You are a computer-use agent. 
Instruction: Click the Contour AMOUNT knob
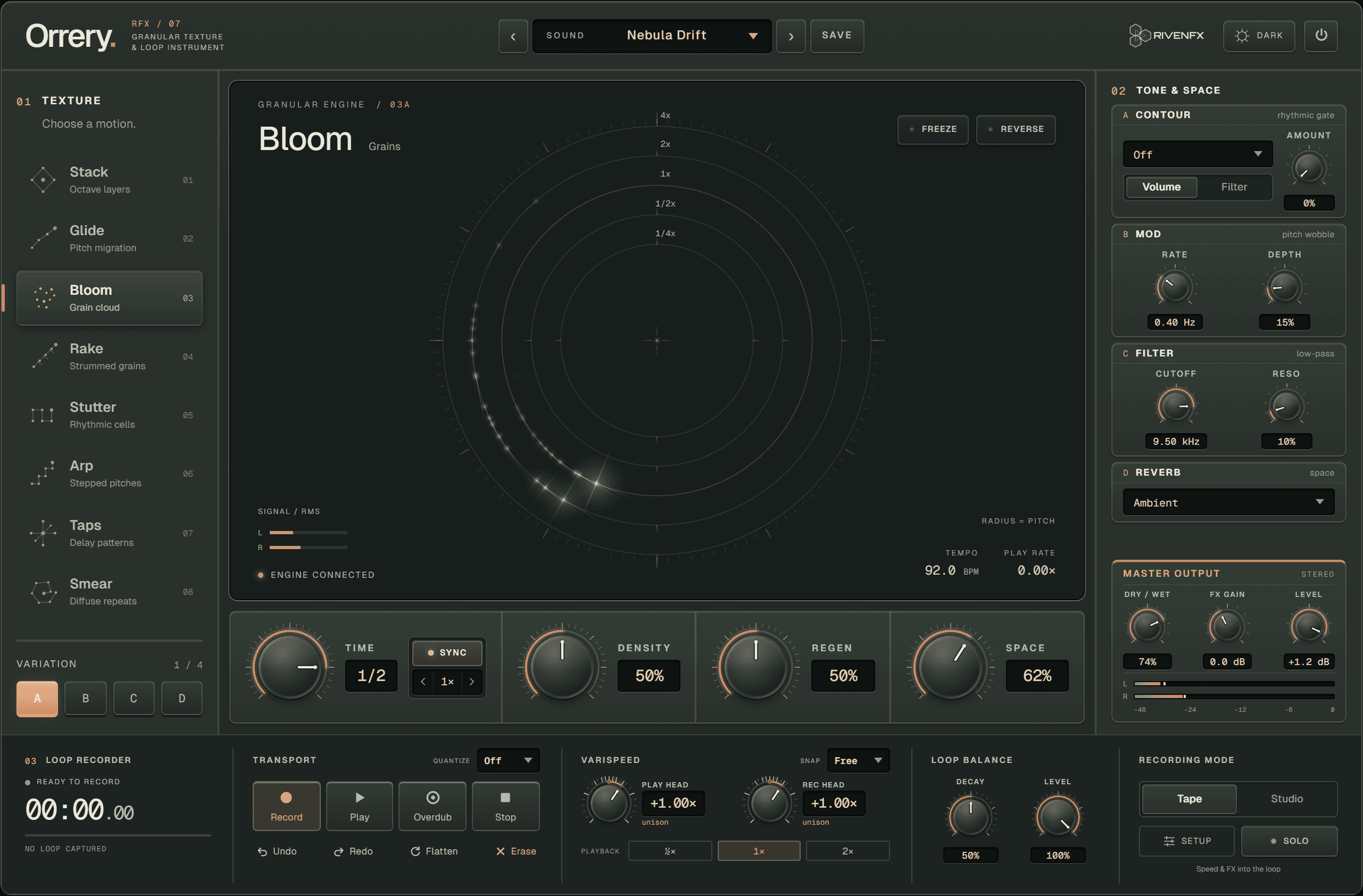1309,169
